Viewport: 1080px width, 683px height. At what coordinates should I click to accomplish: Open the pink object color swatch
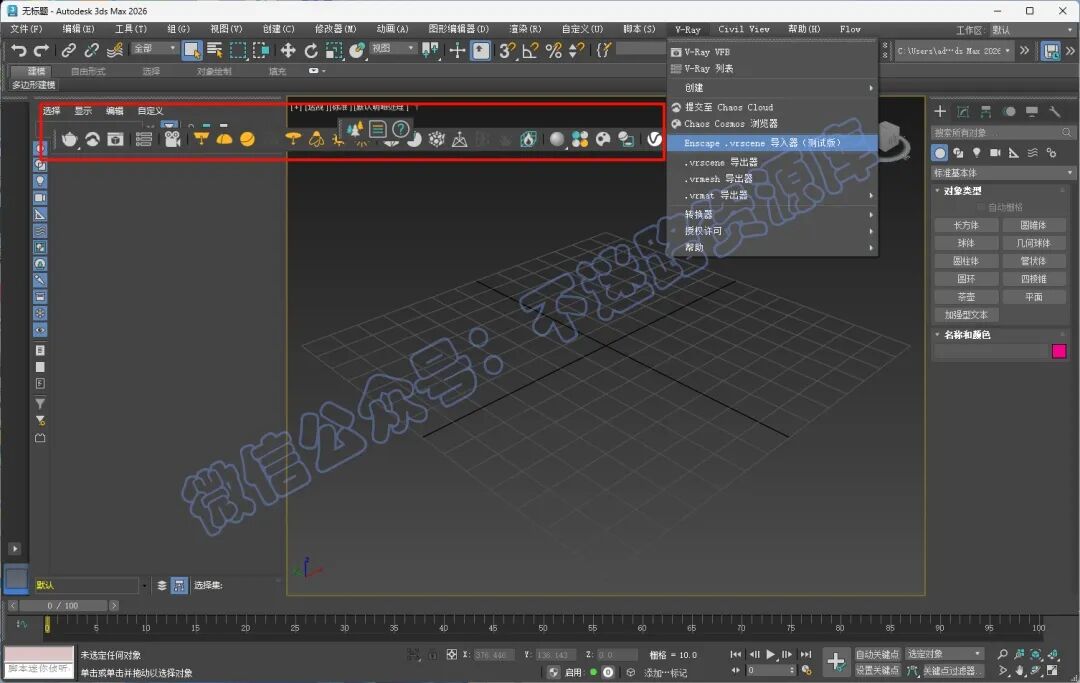pyautogui.click(x=1059, y=351)
